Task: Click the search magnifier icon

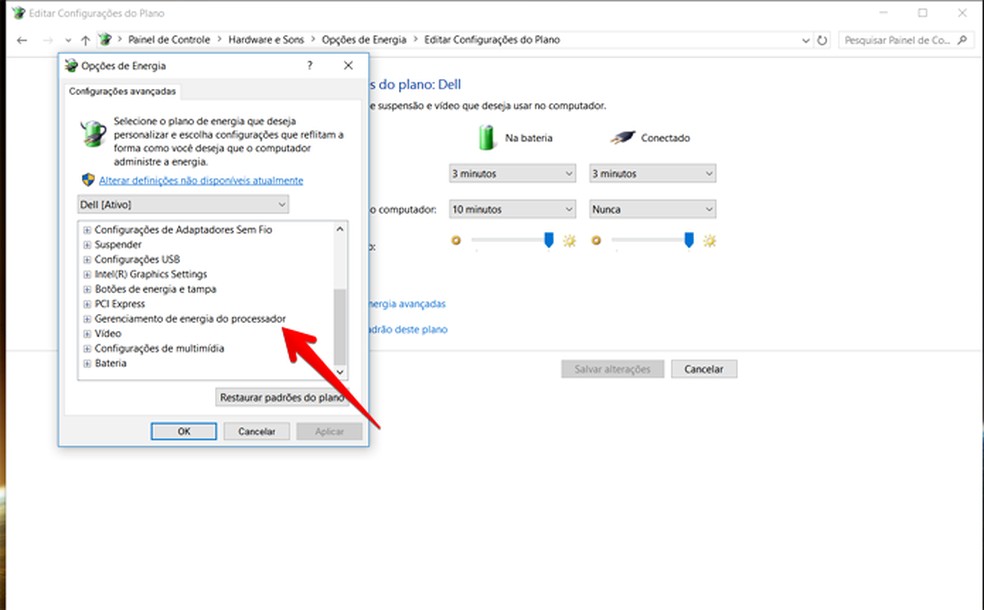Action: [x=962, y=40]
